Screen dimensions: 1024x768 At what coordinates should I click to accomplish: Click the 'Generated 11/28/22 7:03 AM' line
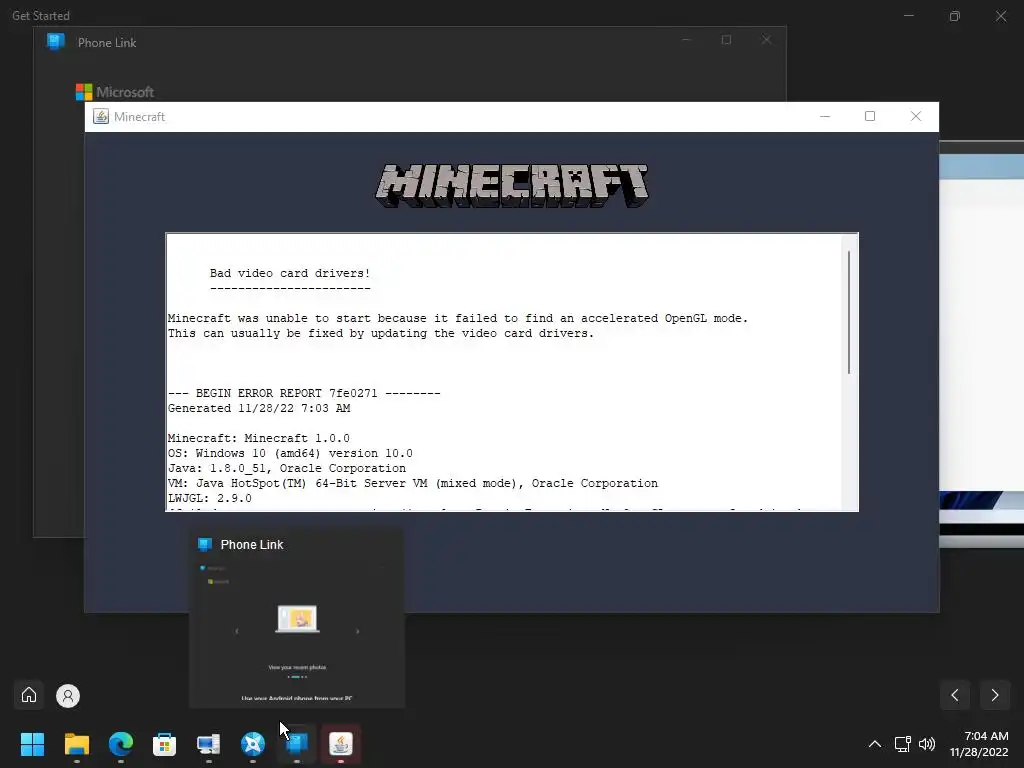tap(259, 408)
